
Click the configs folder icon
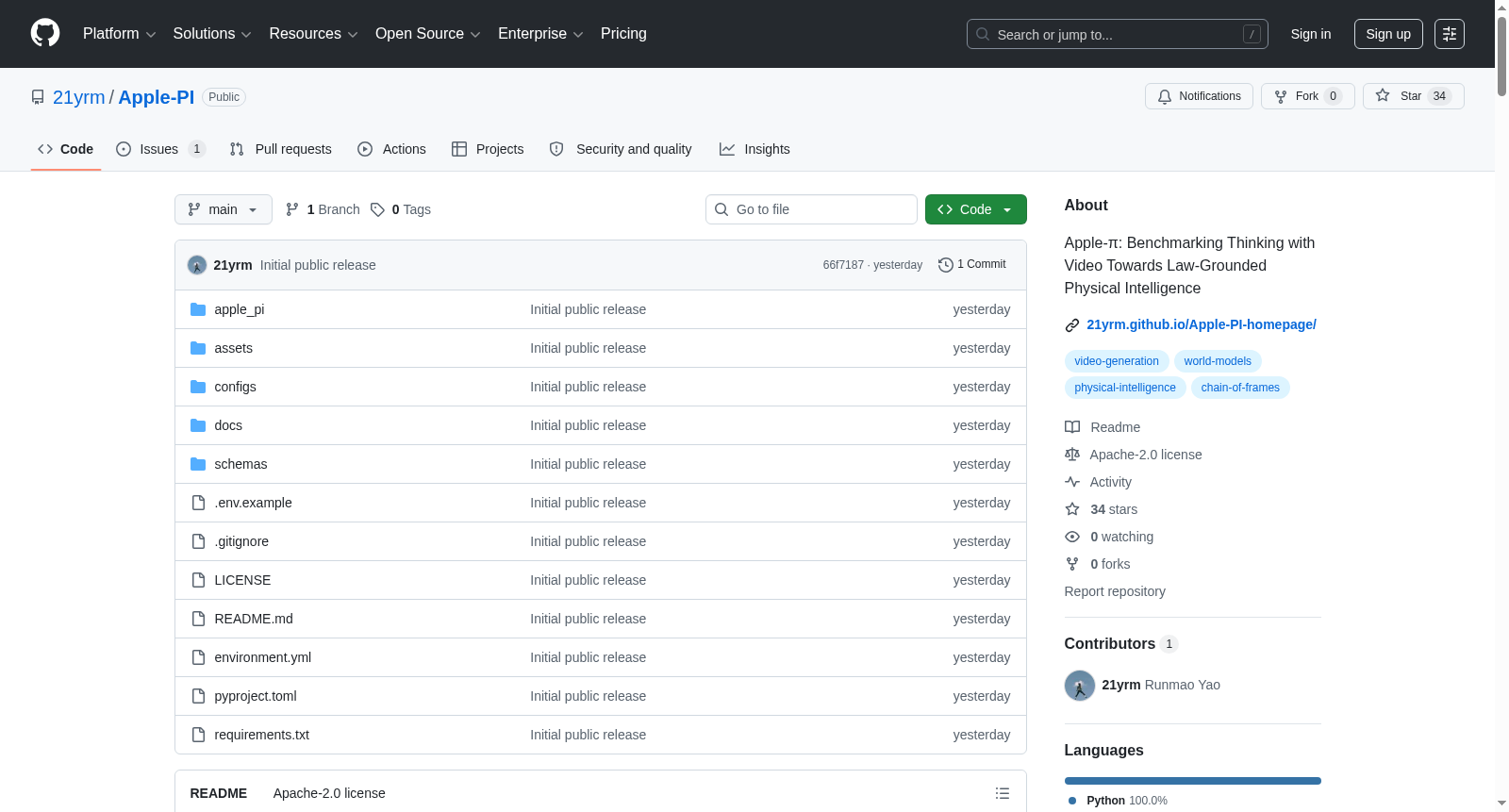[x=198, y=387]
